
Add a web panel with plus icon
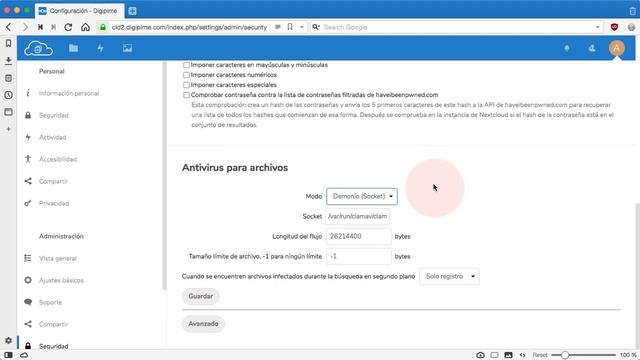(x=8, y=129)
